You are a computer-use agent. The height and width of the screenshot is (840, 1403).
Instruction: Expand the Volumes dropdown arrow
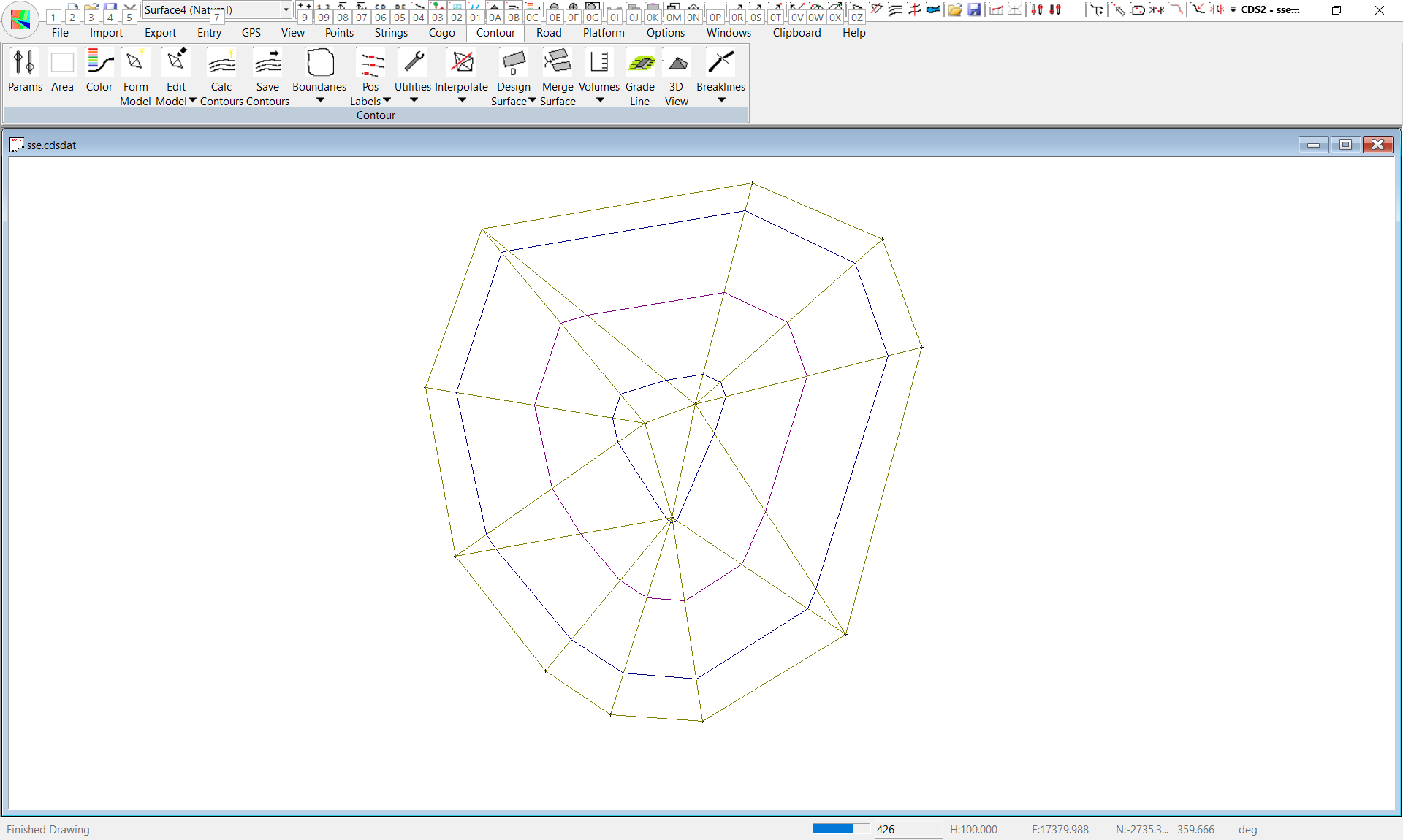click(x=600, y=100)
